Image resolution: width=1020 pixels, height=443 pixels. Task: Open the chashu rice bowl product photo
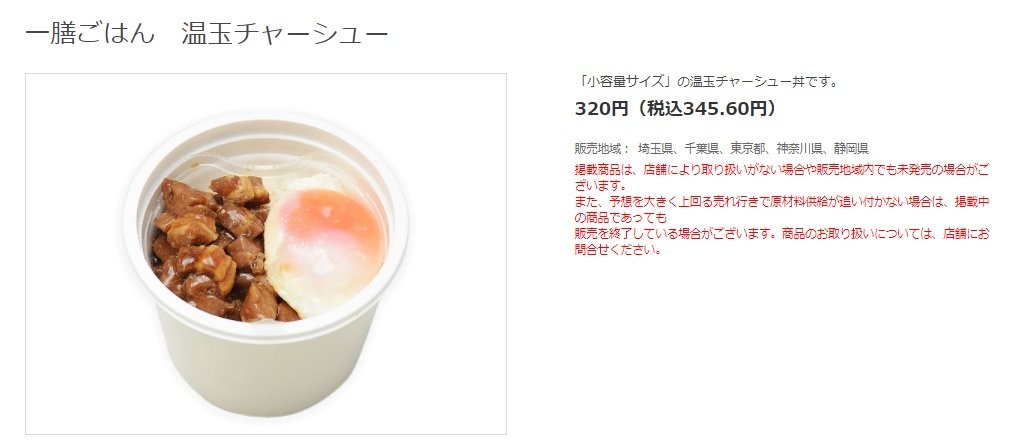(265, 254)
